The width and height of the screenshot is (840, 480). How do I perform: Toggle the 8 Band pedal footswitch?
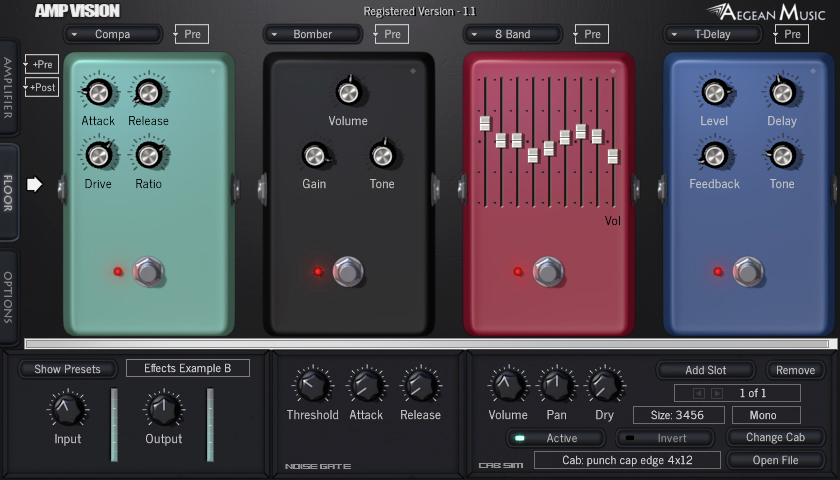click(548, 272)
